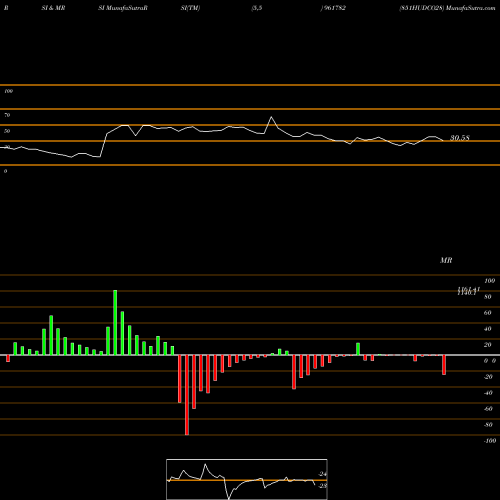Click the RSI spike peak on the line
500x500 pixels.
[x=271, y=117]
